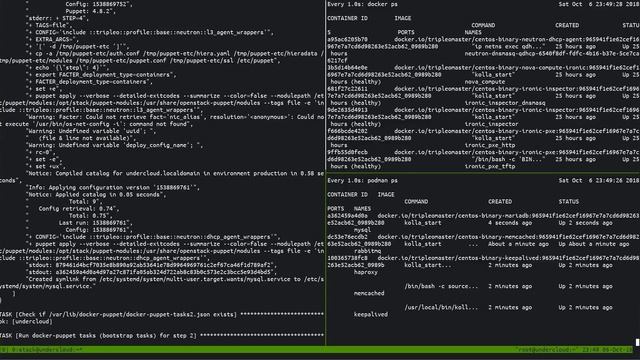Click the keepalived container name
640x360 pixels.
(371, 315)
